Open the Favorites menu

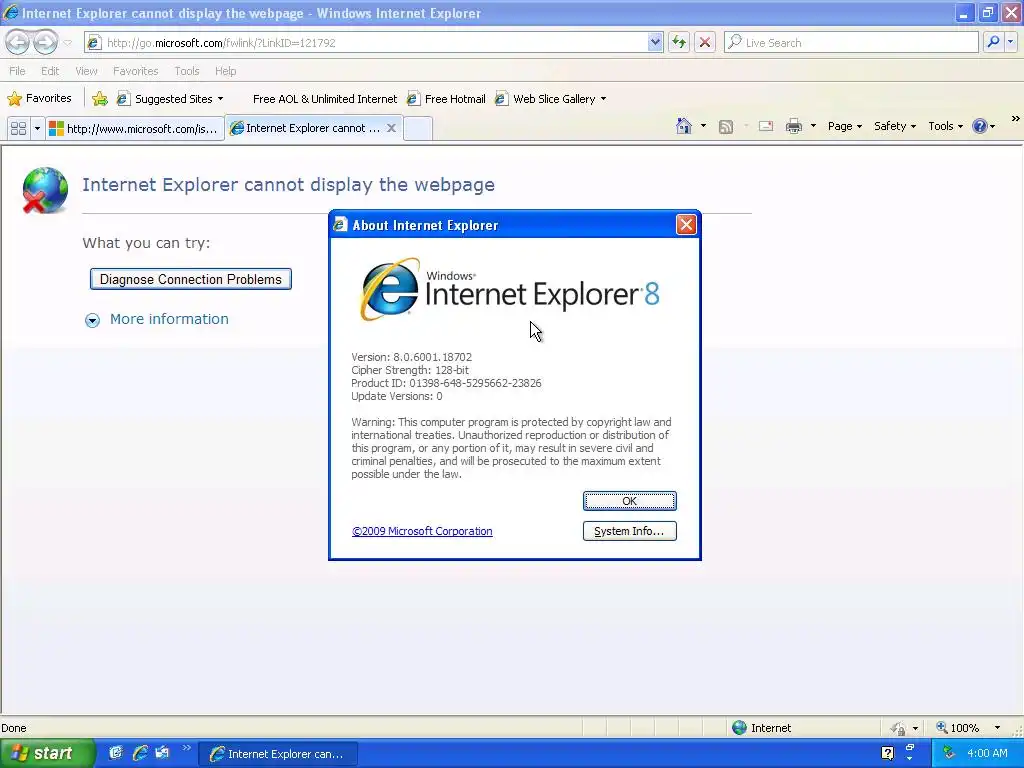(135, 71)
